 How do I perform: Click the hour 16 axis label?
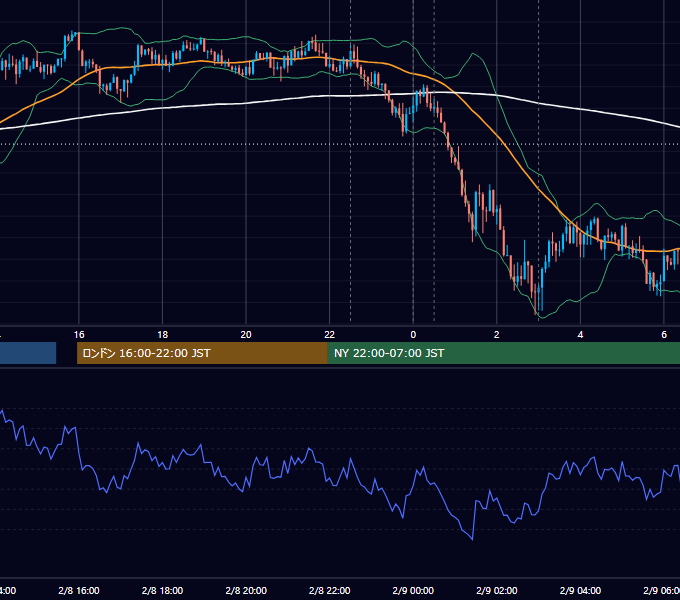point(79,335)
